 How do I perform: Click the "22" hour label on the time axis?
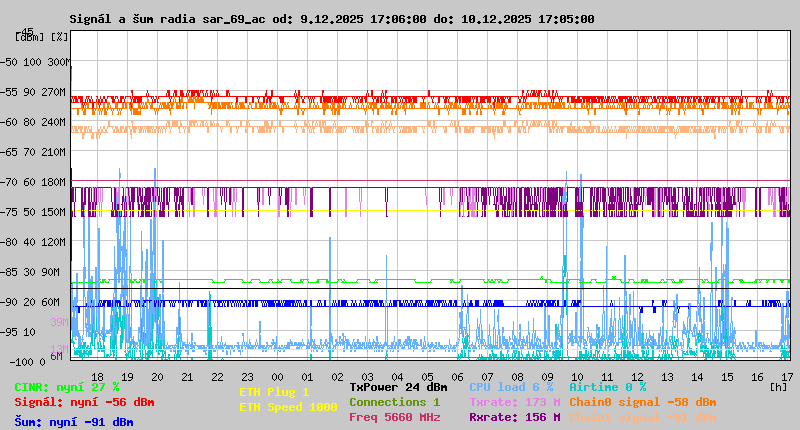217,377
